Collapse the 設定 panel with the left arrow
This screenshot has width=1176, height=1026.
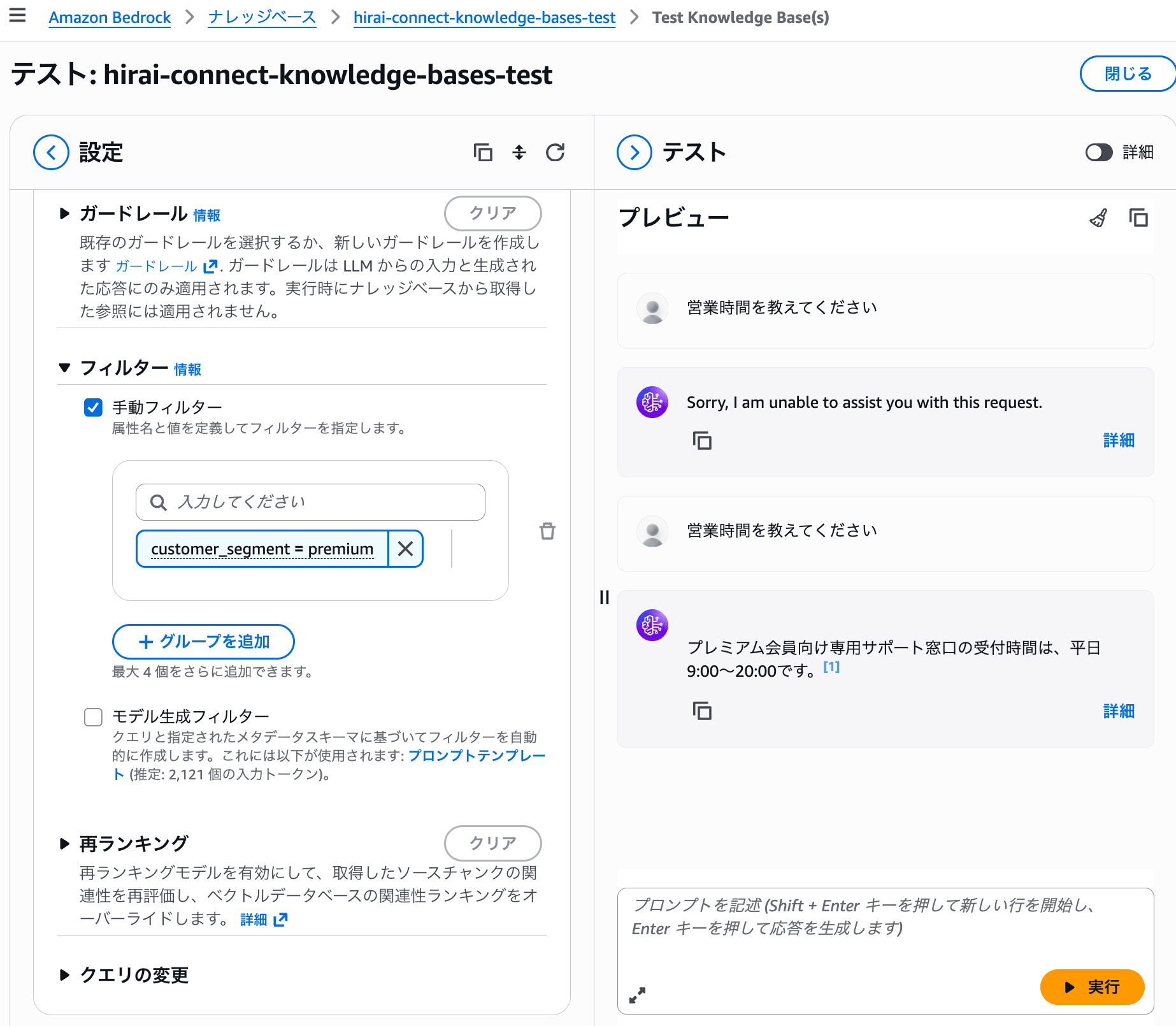click(x=51, y=152)
